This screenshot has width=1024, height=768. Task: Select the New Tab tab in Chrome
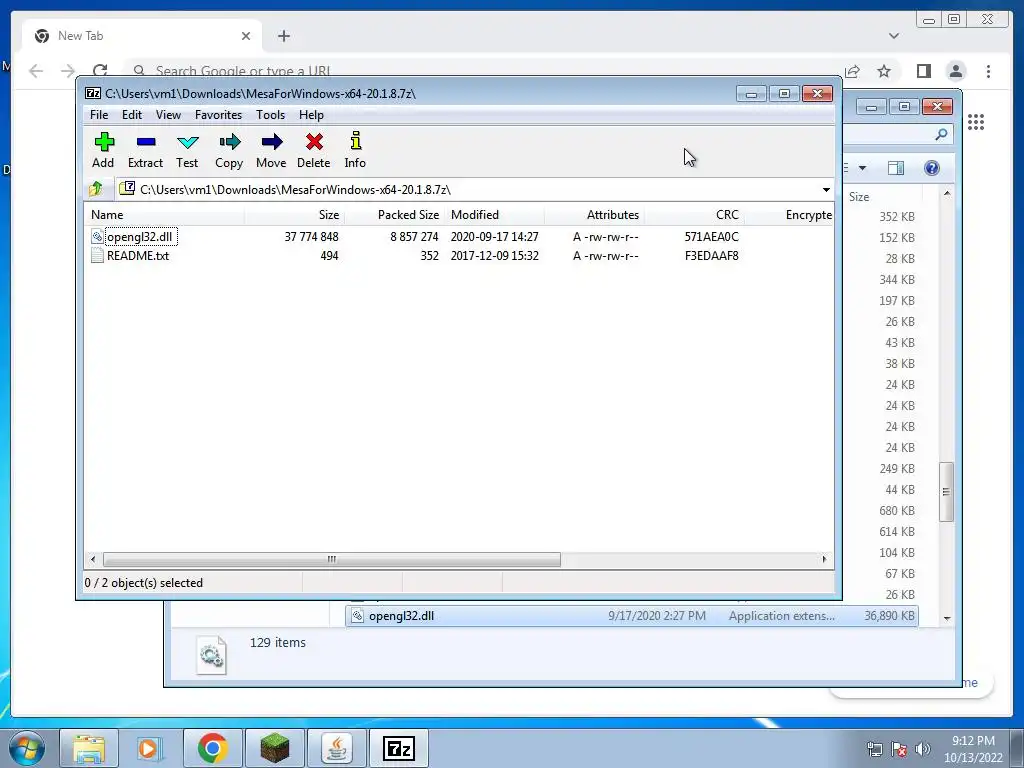[140, 36]
